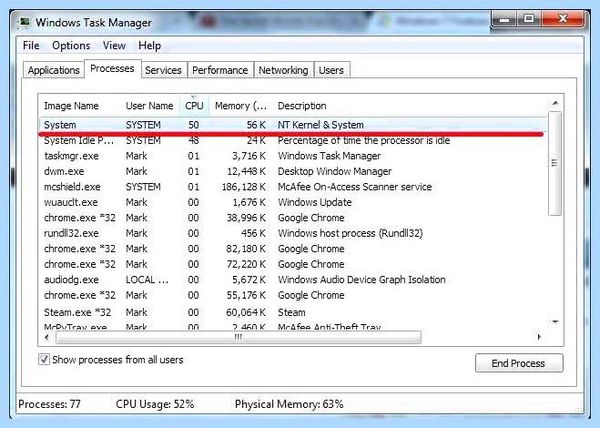Select the Steam.exe *32 process
The width and height of the screenshot is (600, 428).
pyautogui.click(x=293, y=312)
